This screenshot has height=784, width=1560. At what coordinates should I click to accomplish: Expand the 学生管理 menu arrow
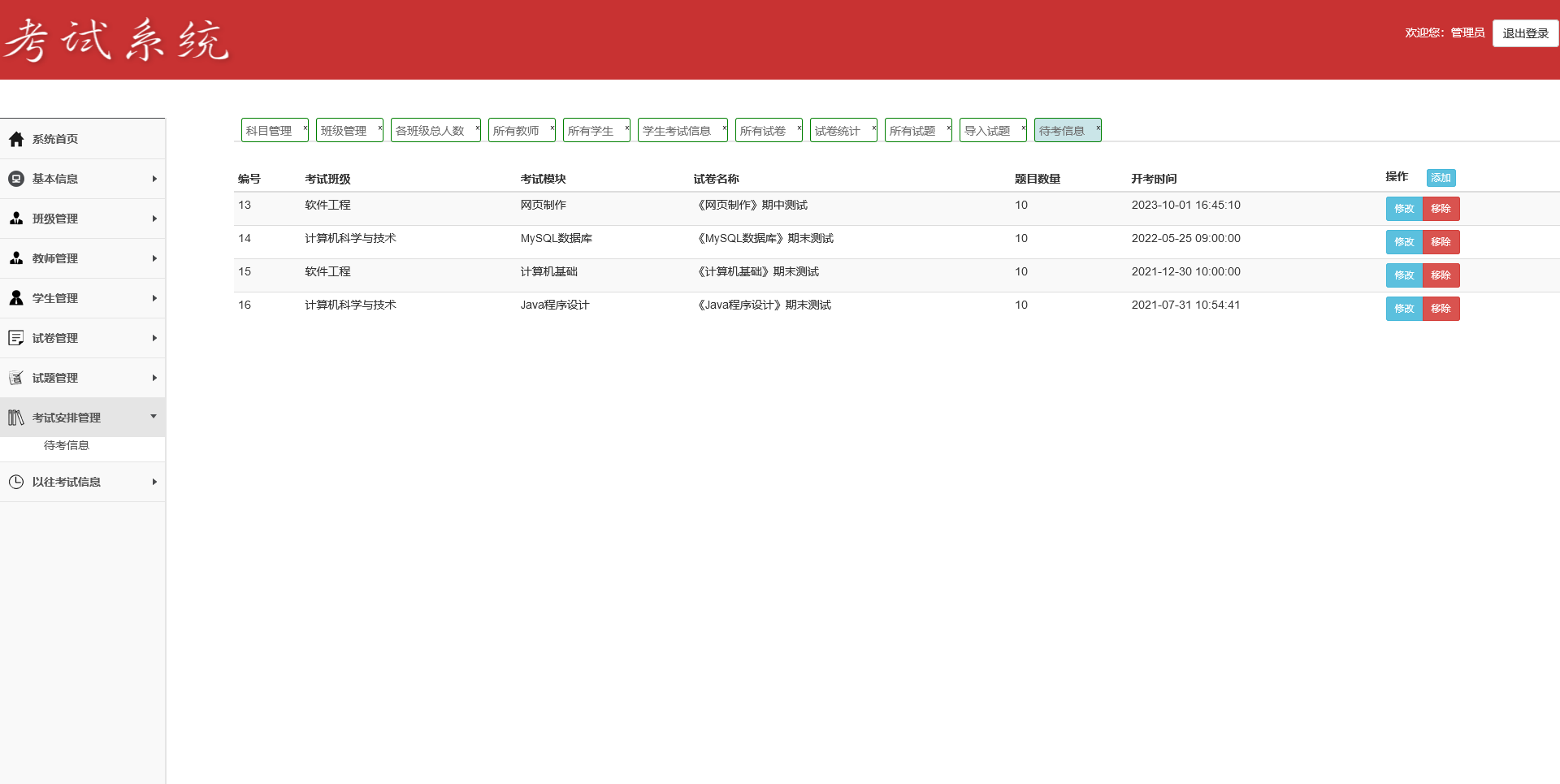[154, 298]
